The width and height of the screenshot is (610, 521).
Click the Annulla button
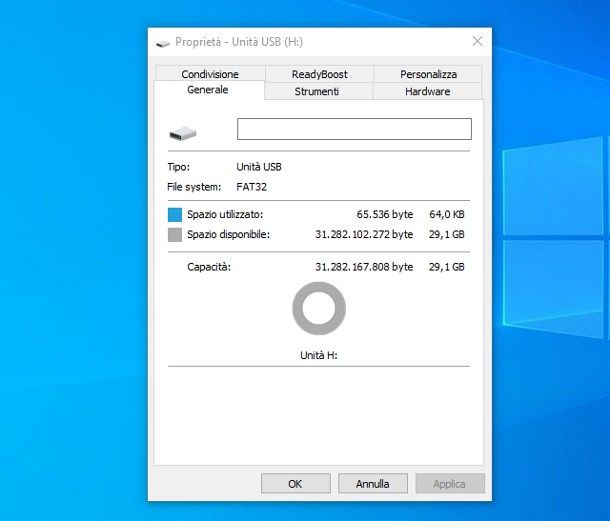pyautogui.click(x=373, y=484)
